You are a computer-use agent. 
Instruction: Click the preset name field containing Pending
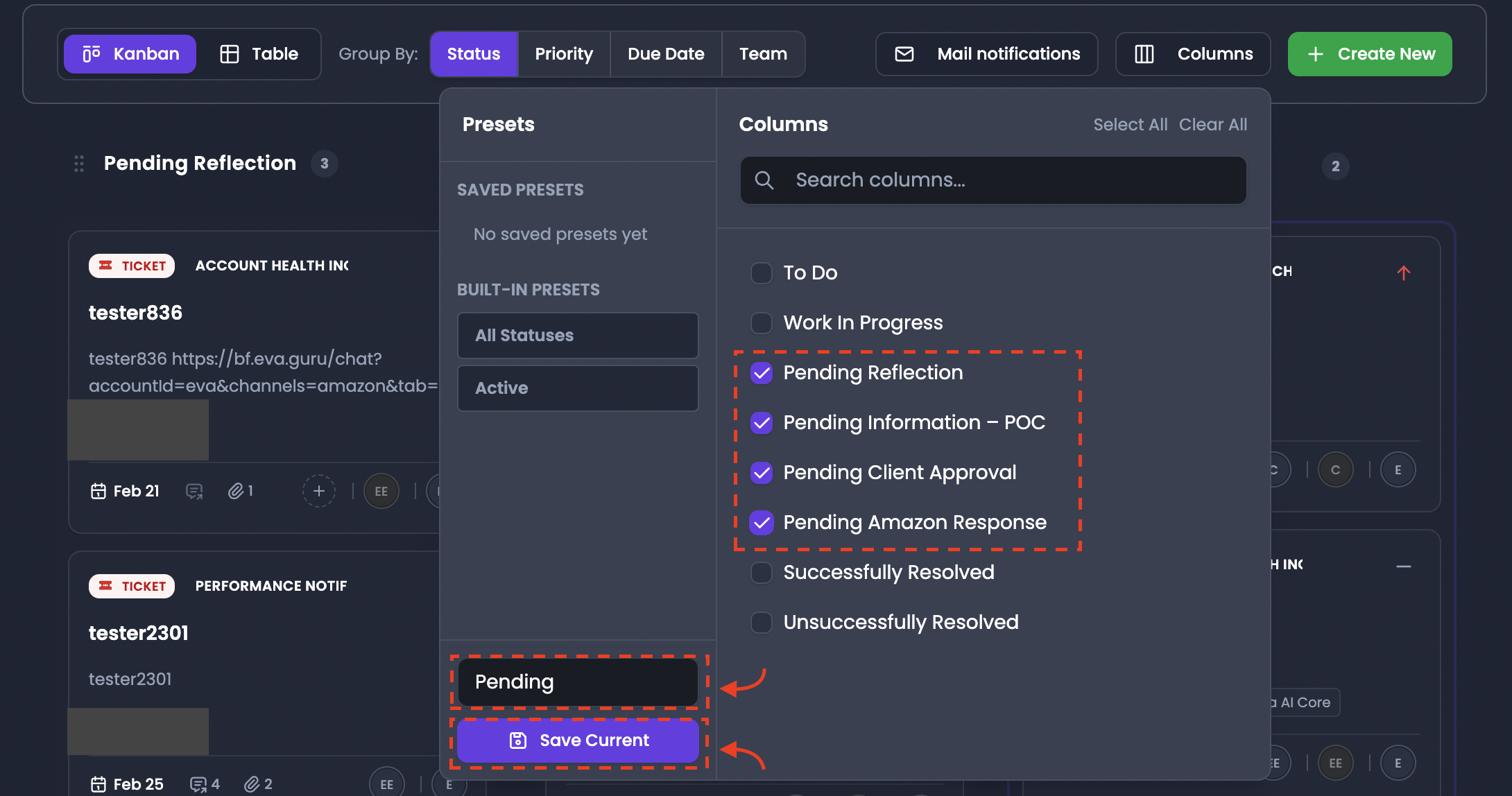[x=578, y=682]
